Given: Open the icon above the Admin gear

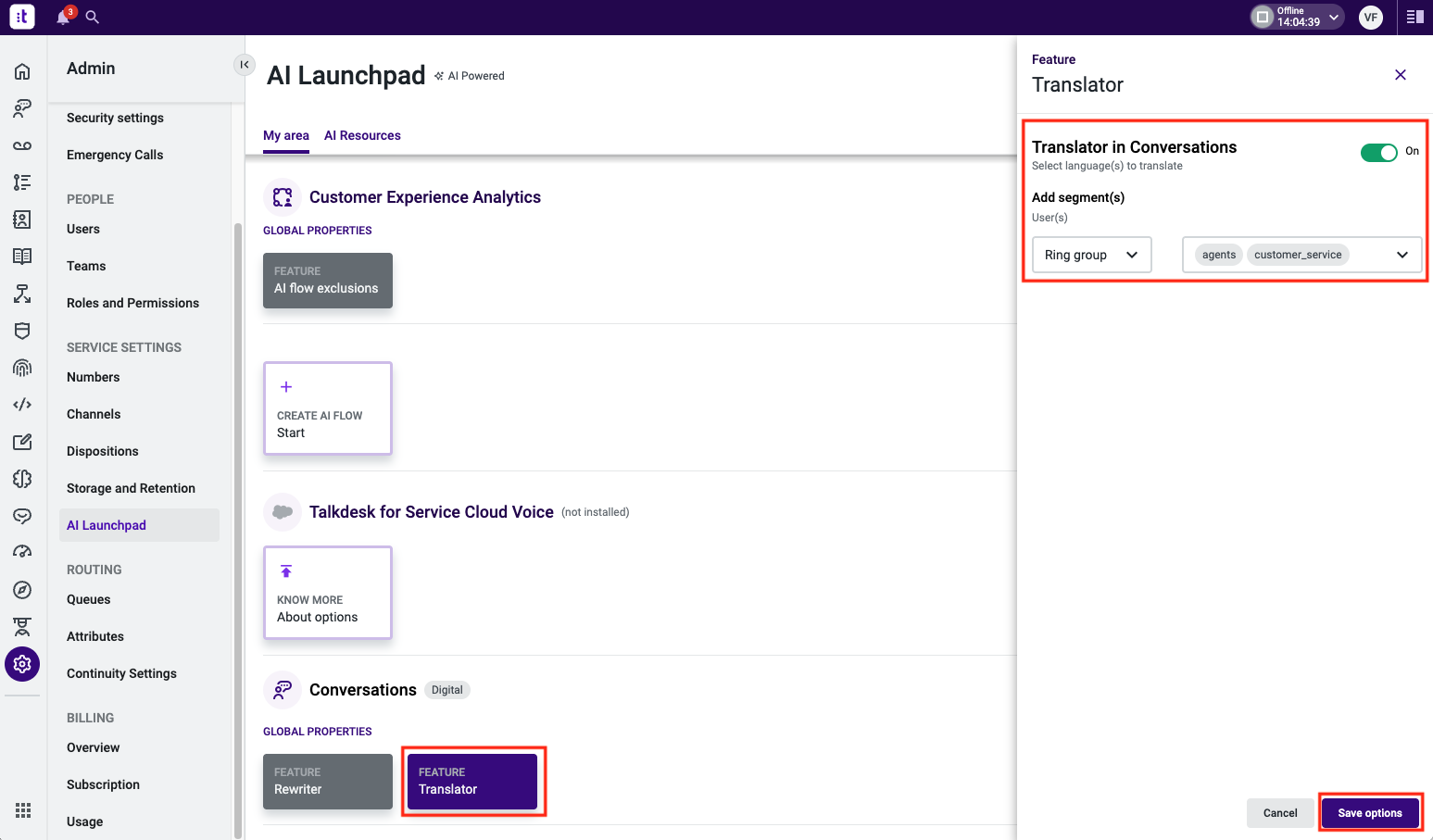Looking at the screenshot, I should tap(22, 627).
